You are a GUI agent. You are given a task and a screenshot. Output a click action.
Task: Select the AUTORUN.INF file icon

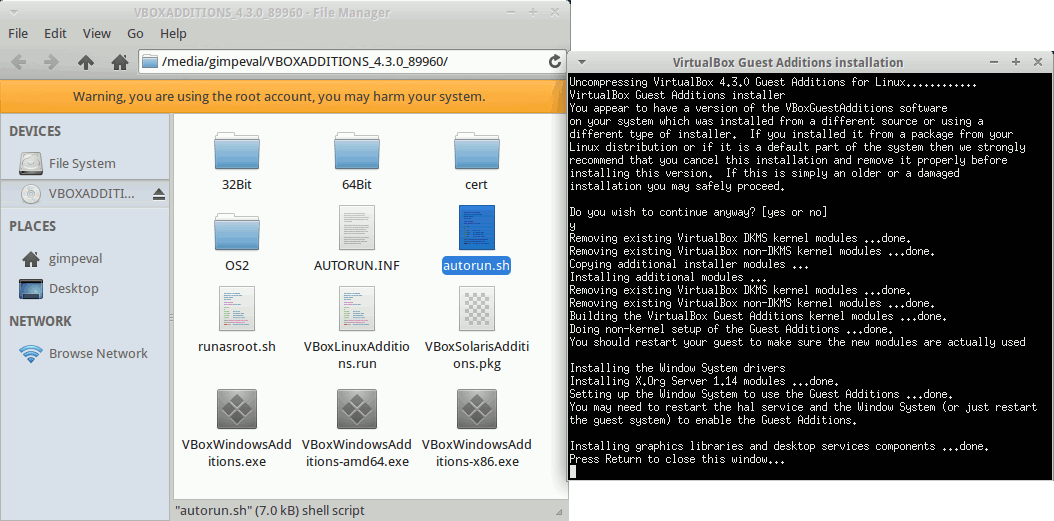pyautogui.click(x=356, y=229)
